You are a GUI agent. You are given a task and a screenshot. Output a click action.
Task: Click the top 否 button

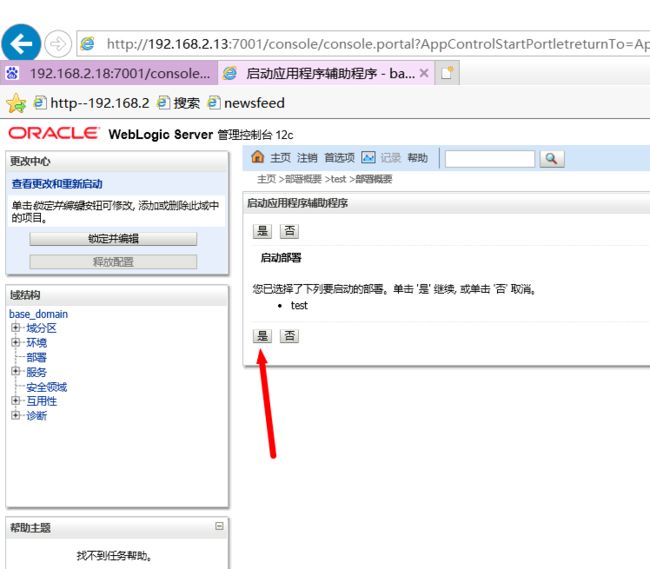pos(289,231)
